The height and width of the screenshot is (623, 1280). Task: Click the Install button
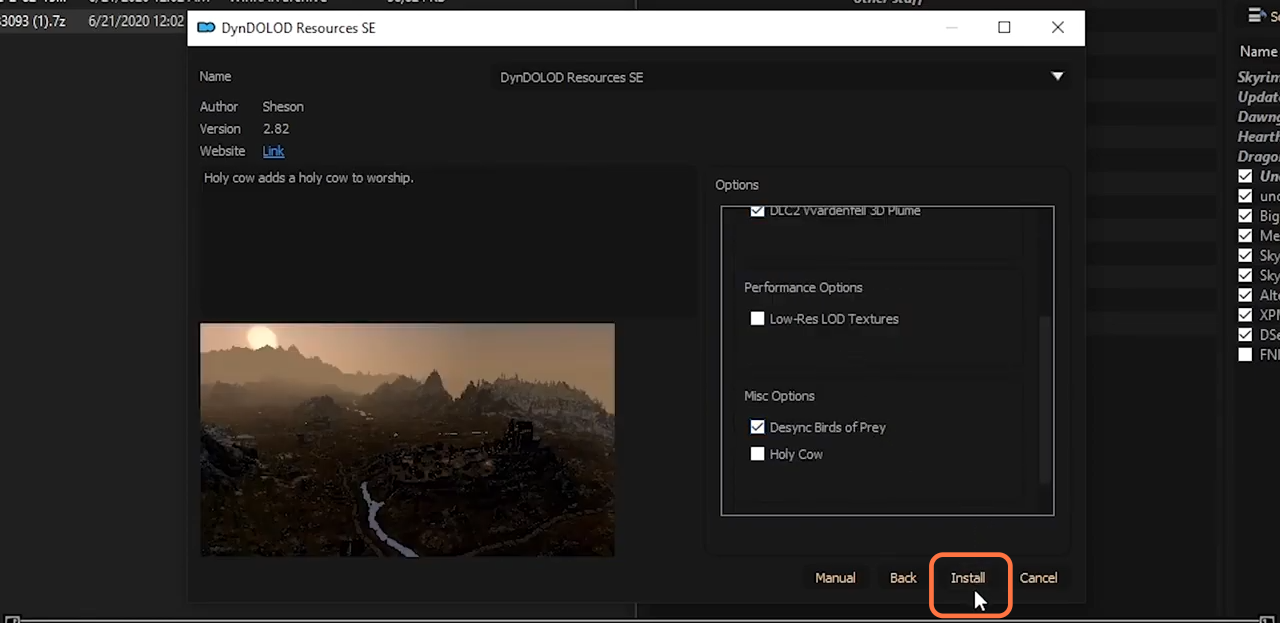click(967, 578)
